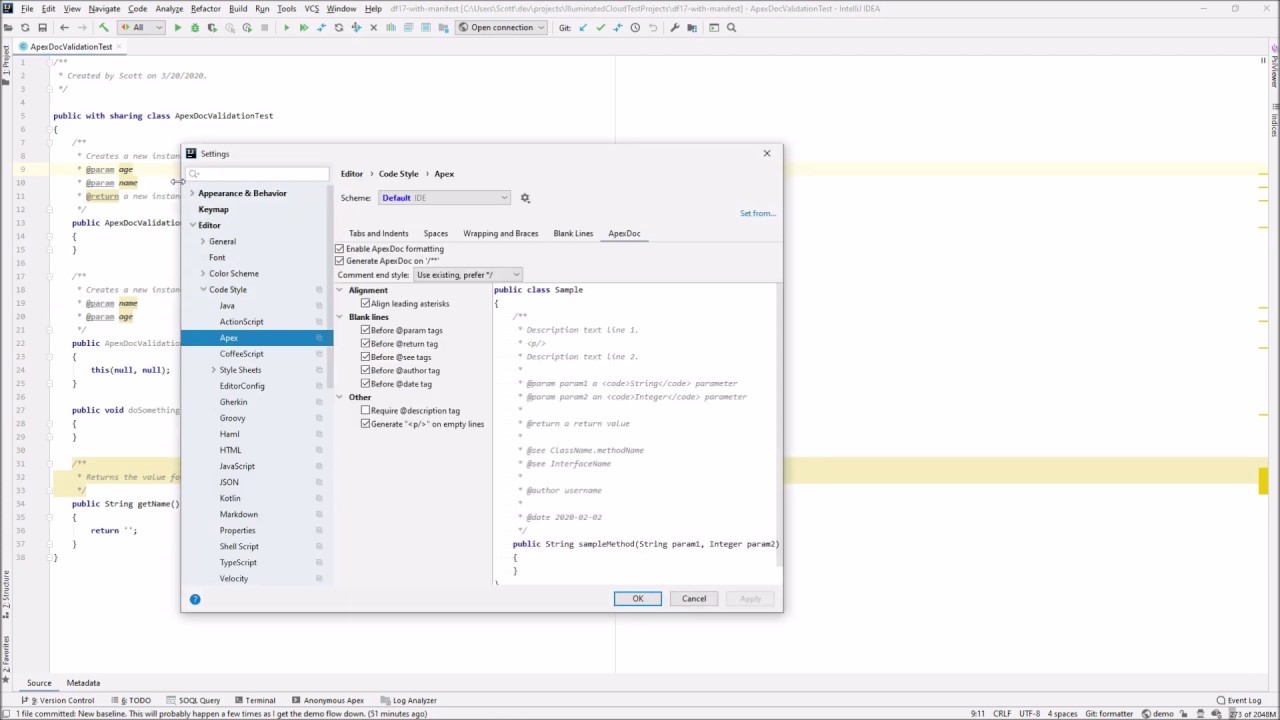Uncheck Before @author tag checkbox

[x=365, y=370]
